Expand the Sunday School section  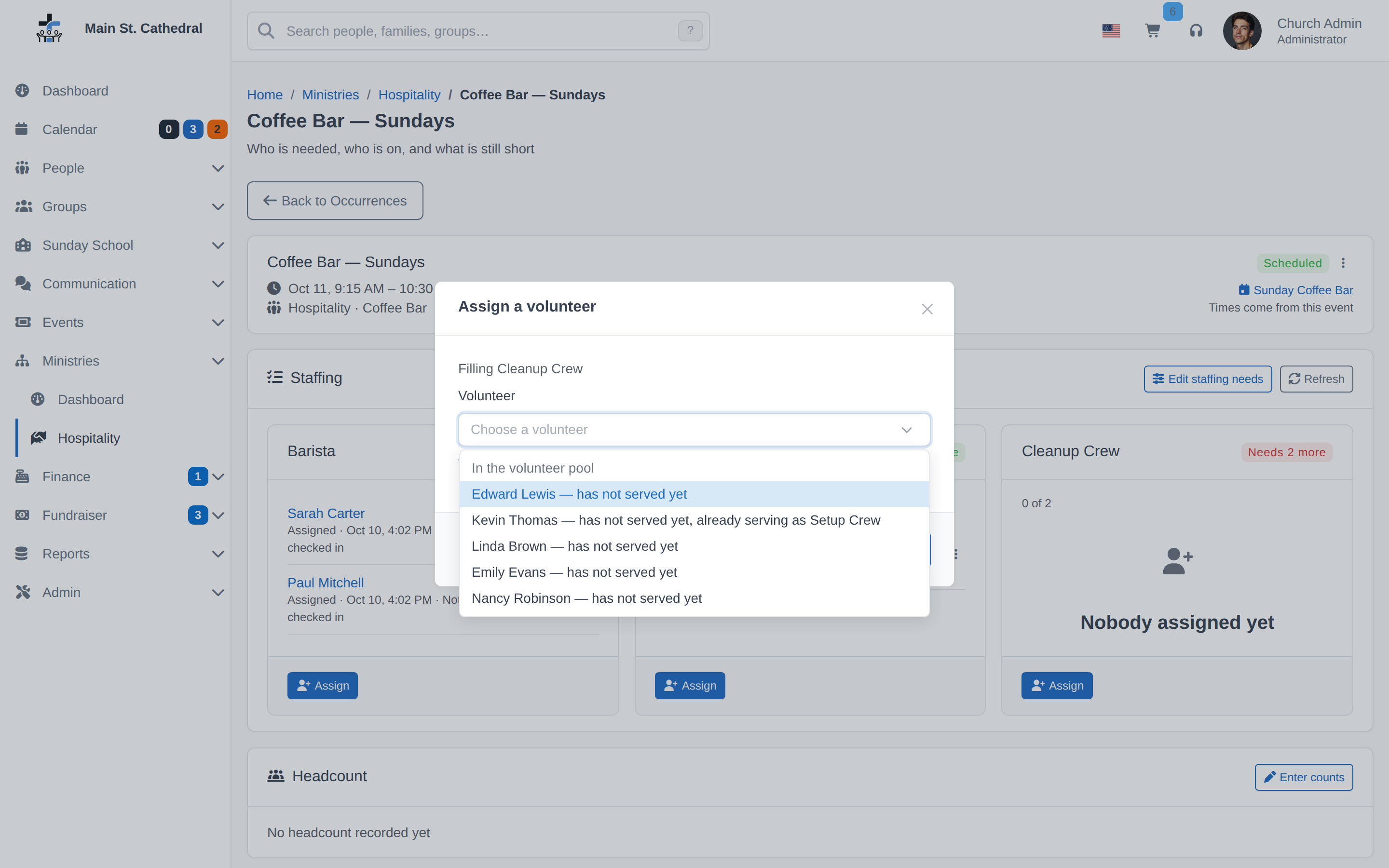tap(218, 245)
